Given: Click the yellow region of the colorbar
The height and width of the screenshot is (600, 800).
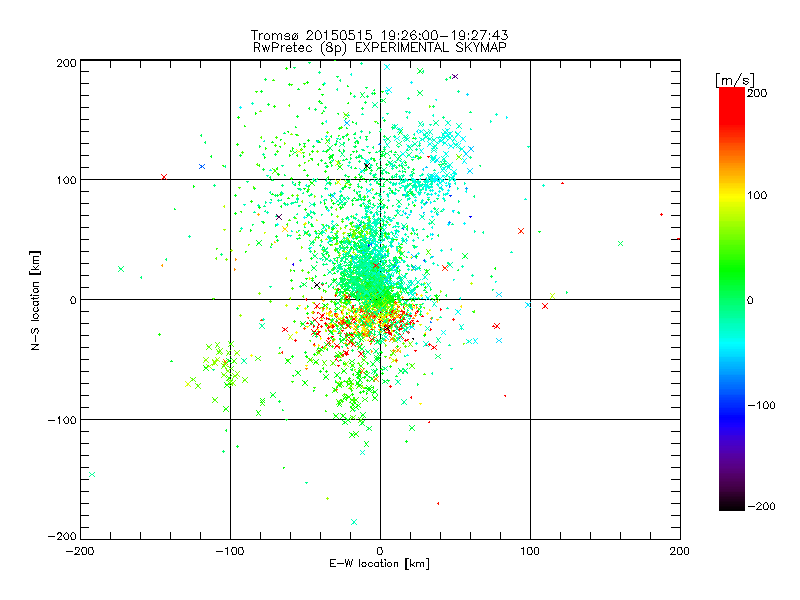Looking at the screenshot, I should tap(732, 196).
